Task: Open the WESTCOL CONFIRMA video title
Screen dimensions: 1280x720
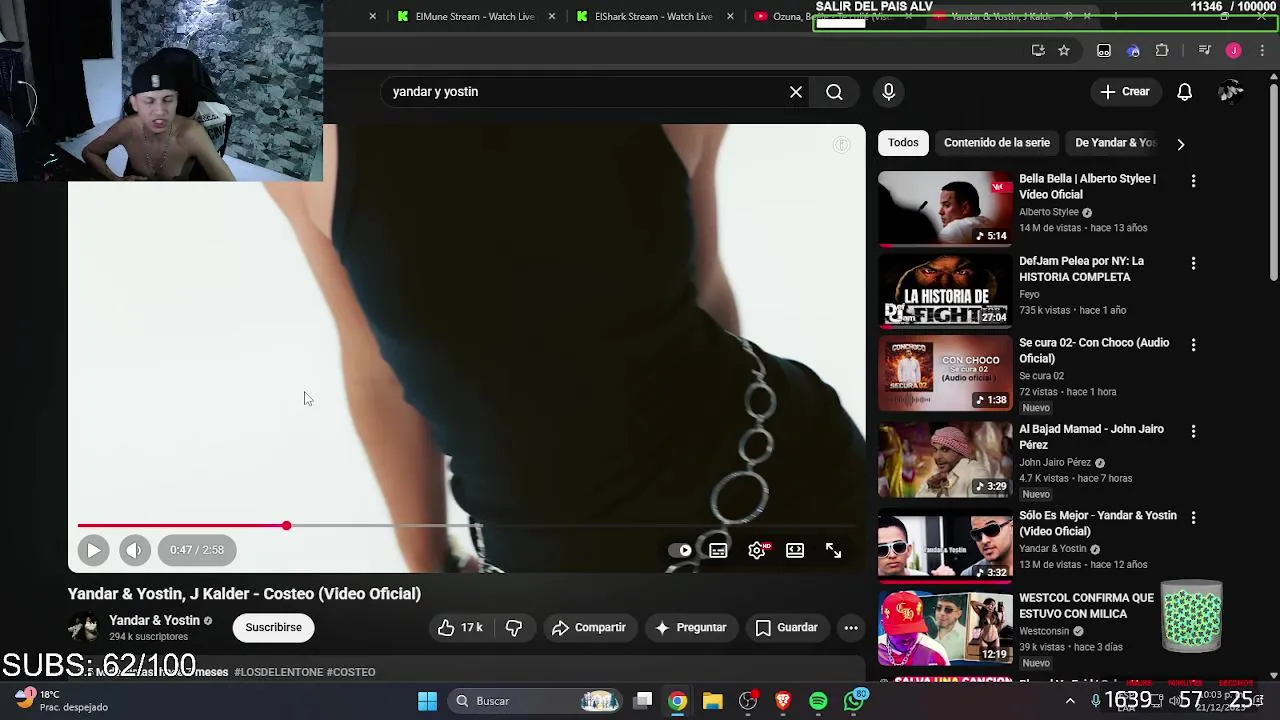Action: point(1086,606)
